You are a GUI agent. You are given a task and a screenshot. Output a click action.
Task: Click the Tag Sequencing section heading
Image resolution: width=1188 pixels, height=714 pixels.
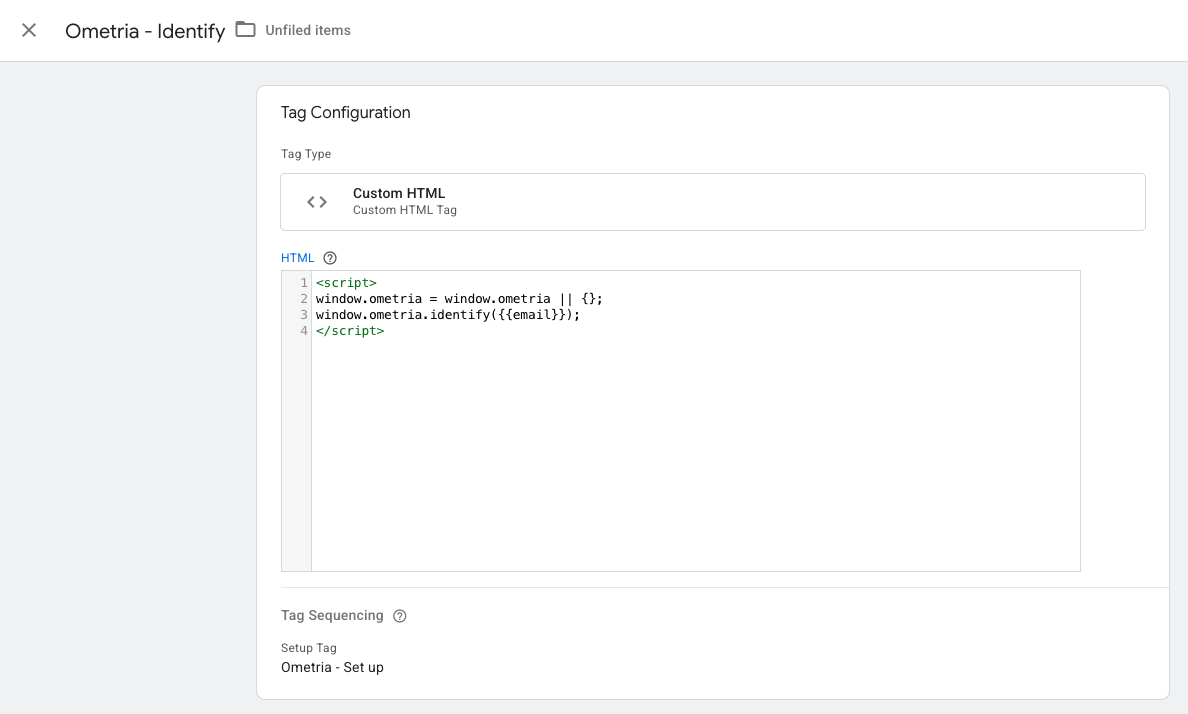click(332, 615)
